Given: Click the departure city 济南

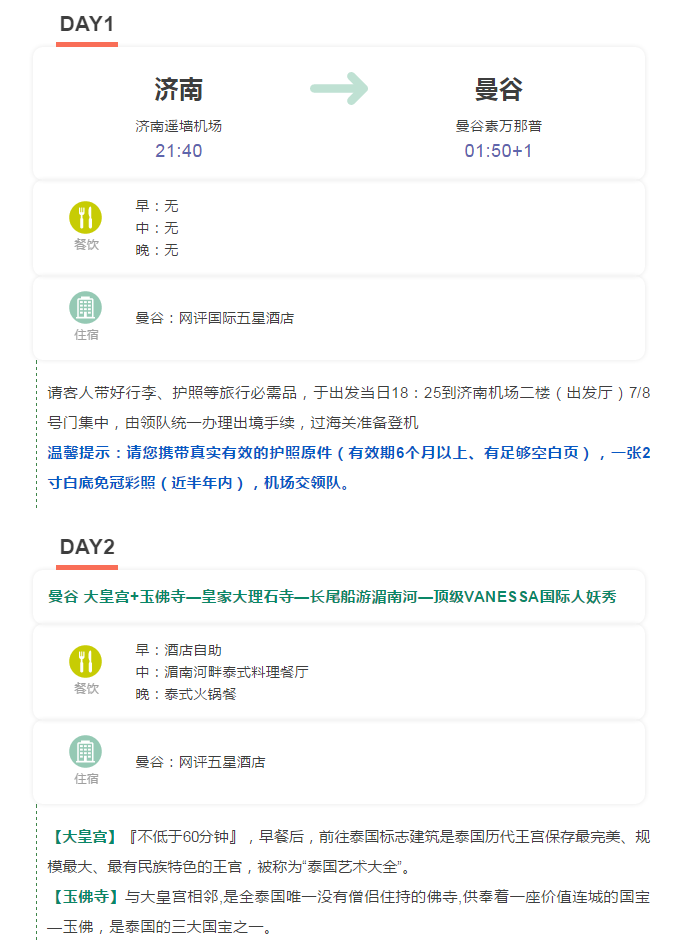Looking at the screenshot, I should (x=179, y=89).
